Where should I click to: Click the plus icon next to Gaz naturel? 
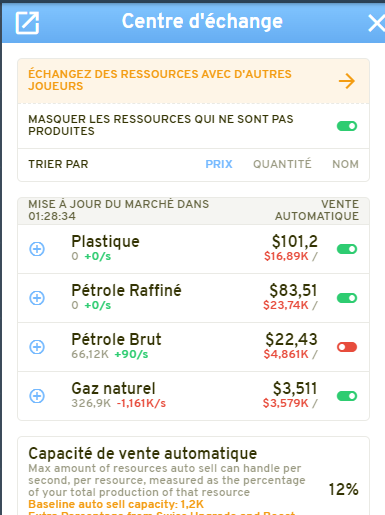coord(37,396)
